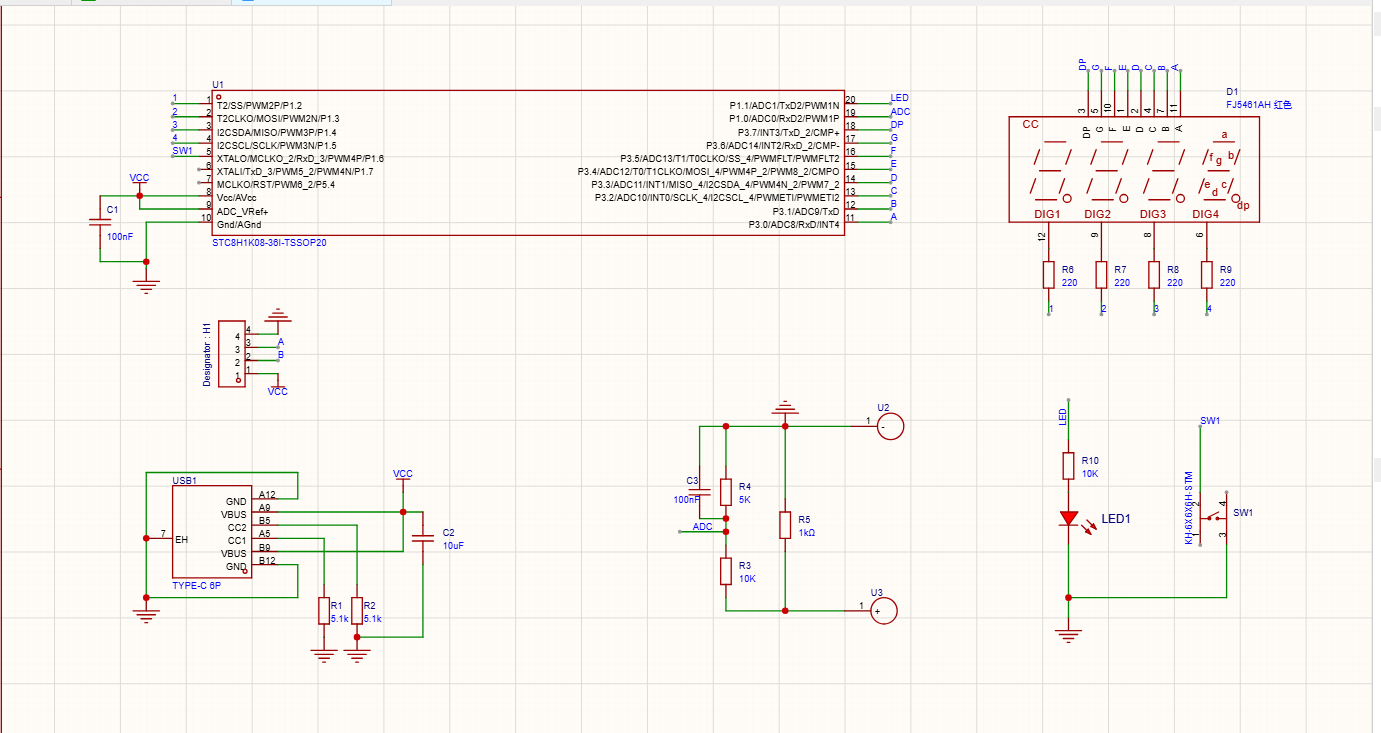Select the H1 four-pin header component

click(x=231, y=356)
